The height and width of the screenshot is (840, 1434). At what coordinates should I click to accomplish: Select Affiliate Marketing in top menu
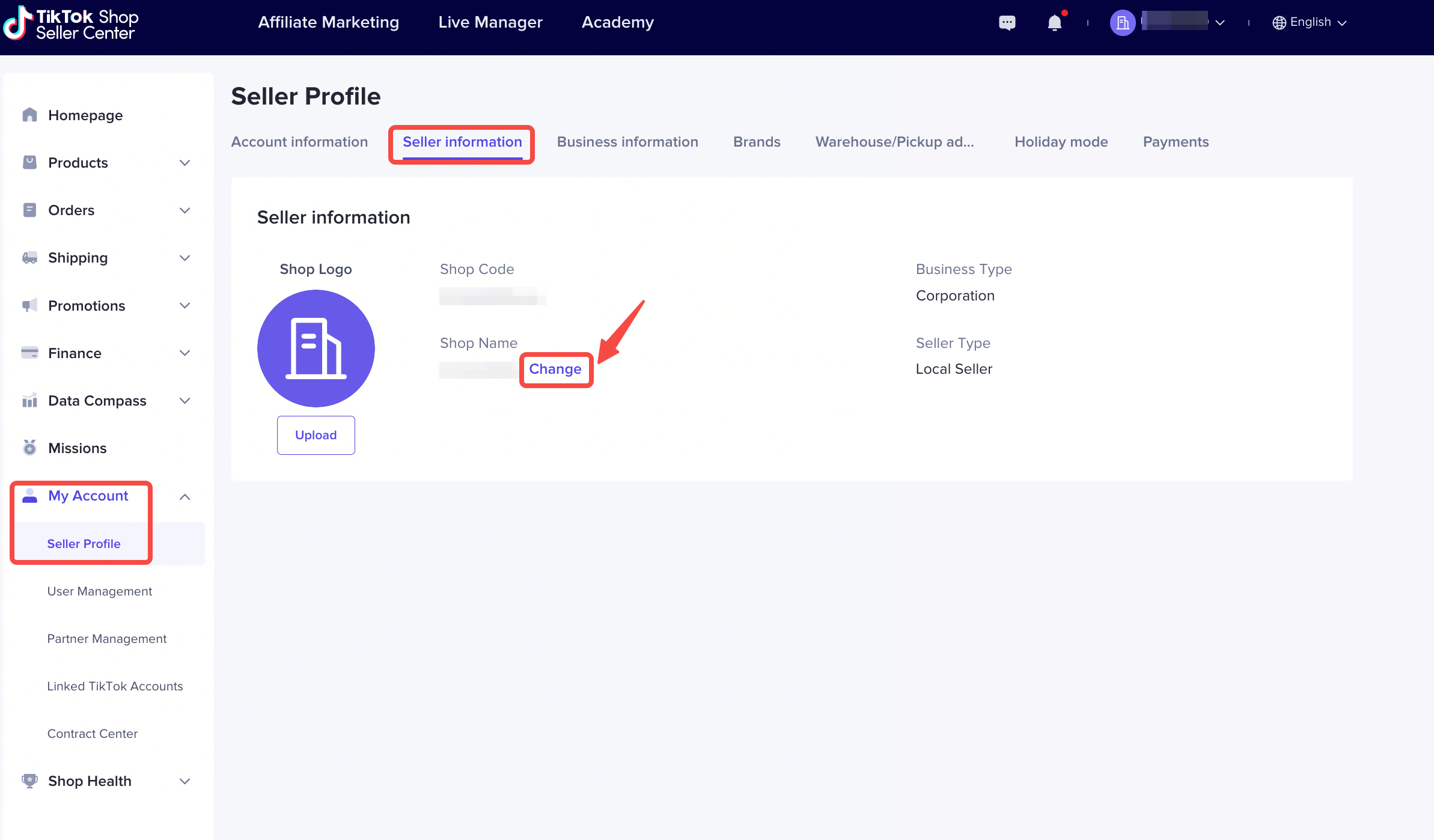[x=328, y=22]
